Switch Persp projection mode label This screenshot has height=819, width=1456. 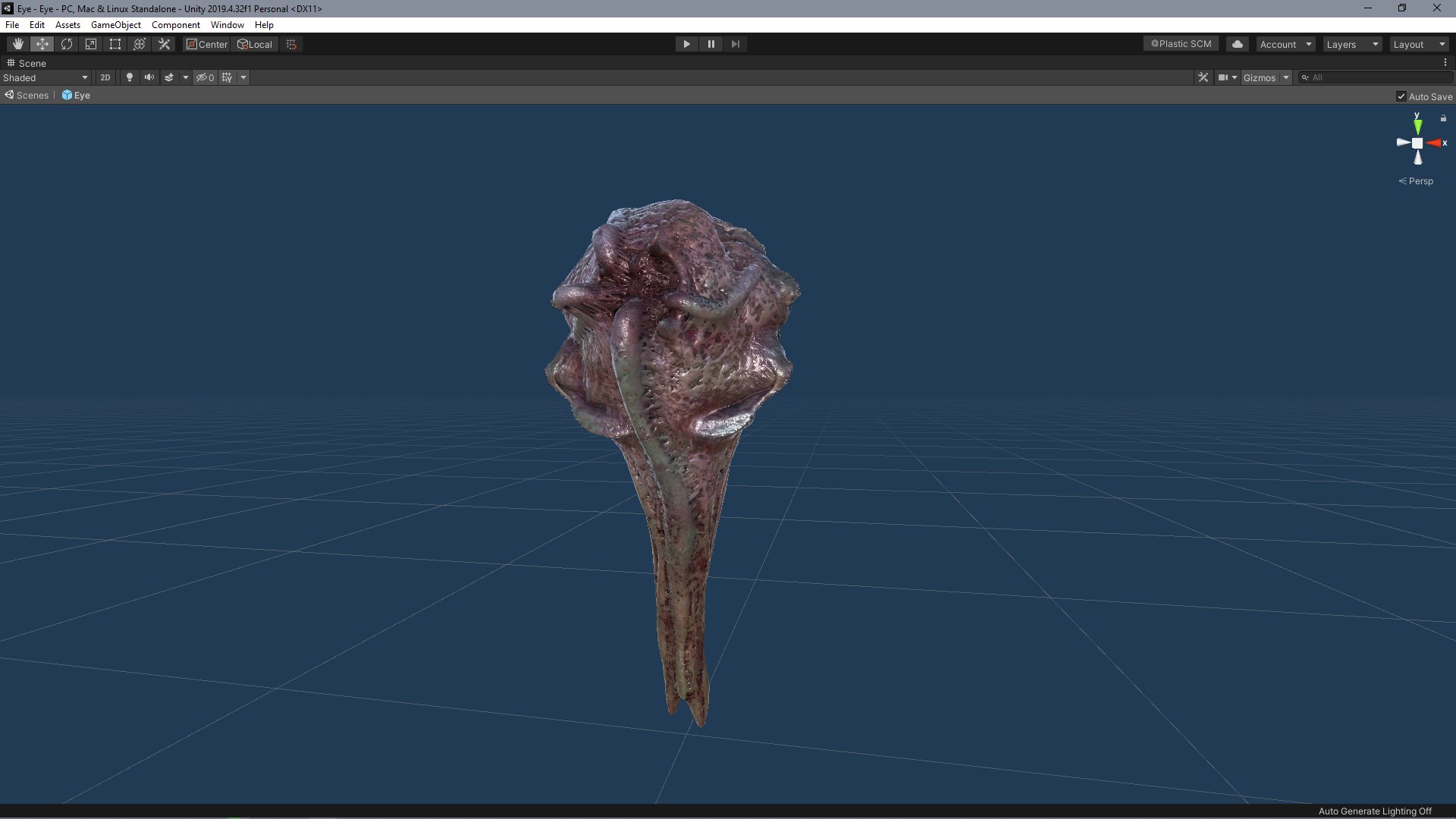coord(1416,181)
